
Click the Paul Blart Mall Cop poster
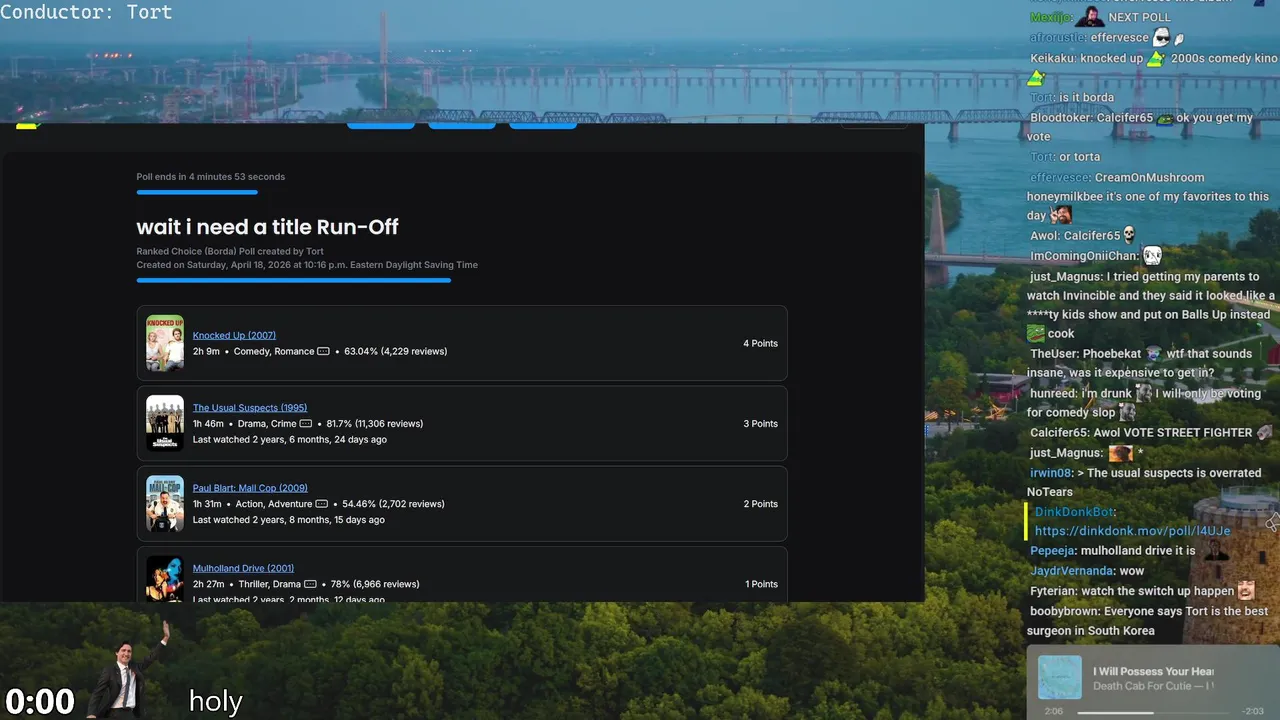pyautogui.click(x=165, y=503)
